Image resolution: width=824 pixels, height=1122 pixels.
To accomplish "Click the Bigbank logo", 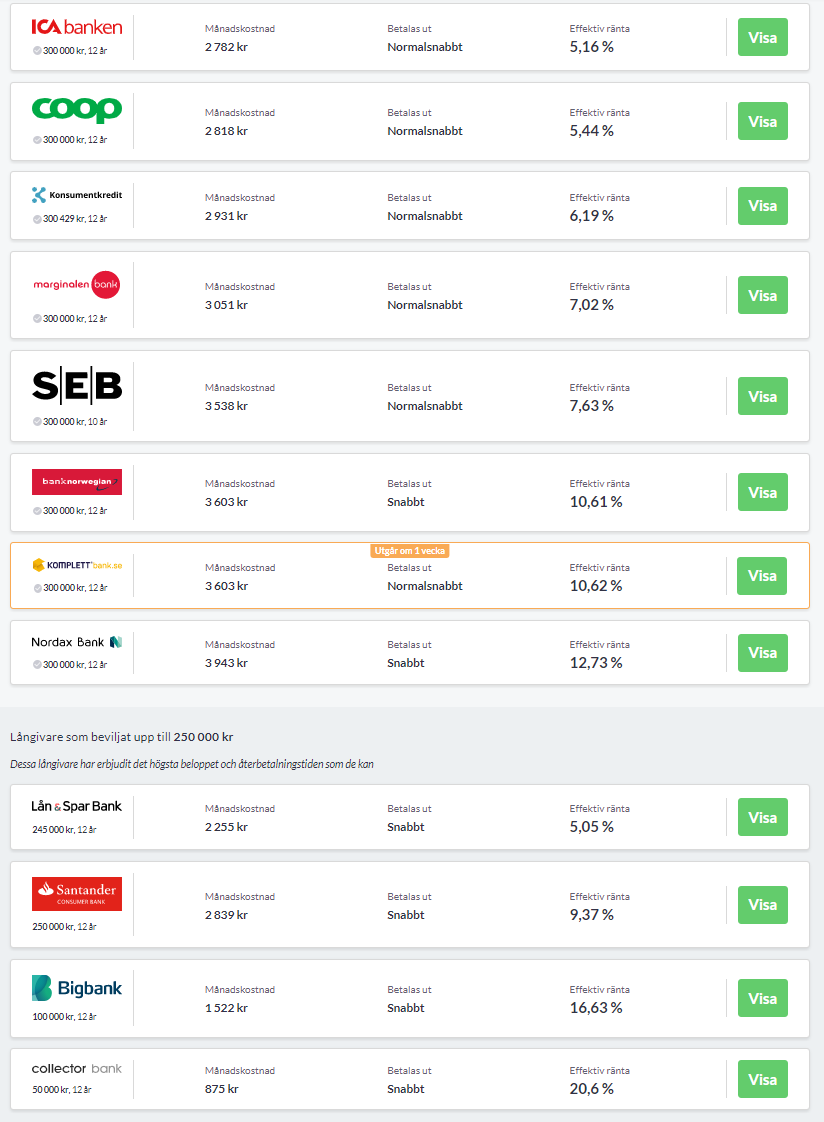I will pyautogui.click(x=76, y=988).
